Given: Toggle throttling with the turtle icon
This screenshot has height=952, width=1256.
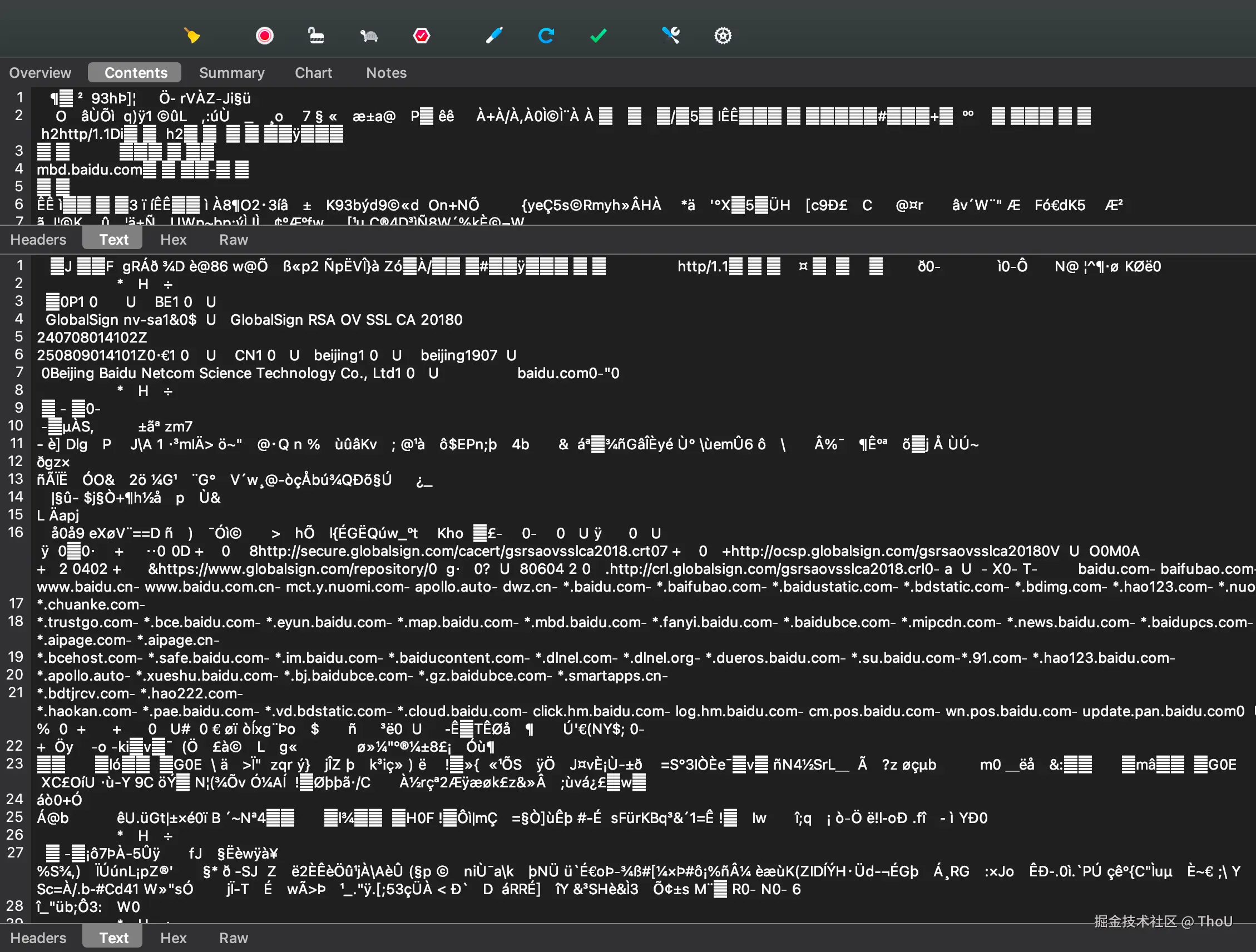Looking at the screenshot, I should pyautogui.click(x=369, y=36).
